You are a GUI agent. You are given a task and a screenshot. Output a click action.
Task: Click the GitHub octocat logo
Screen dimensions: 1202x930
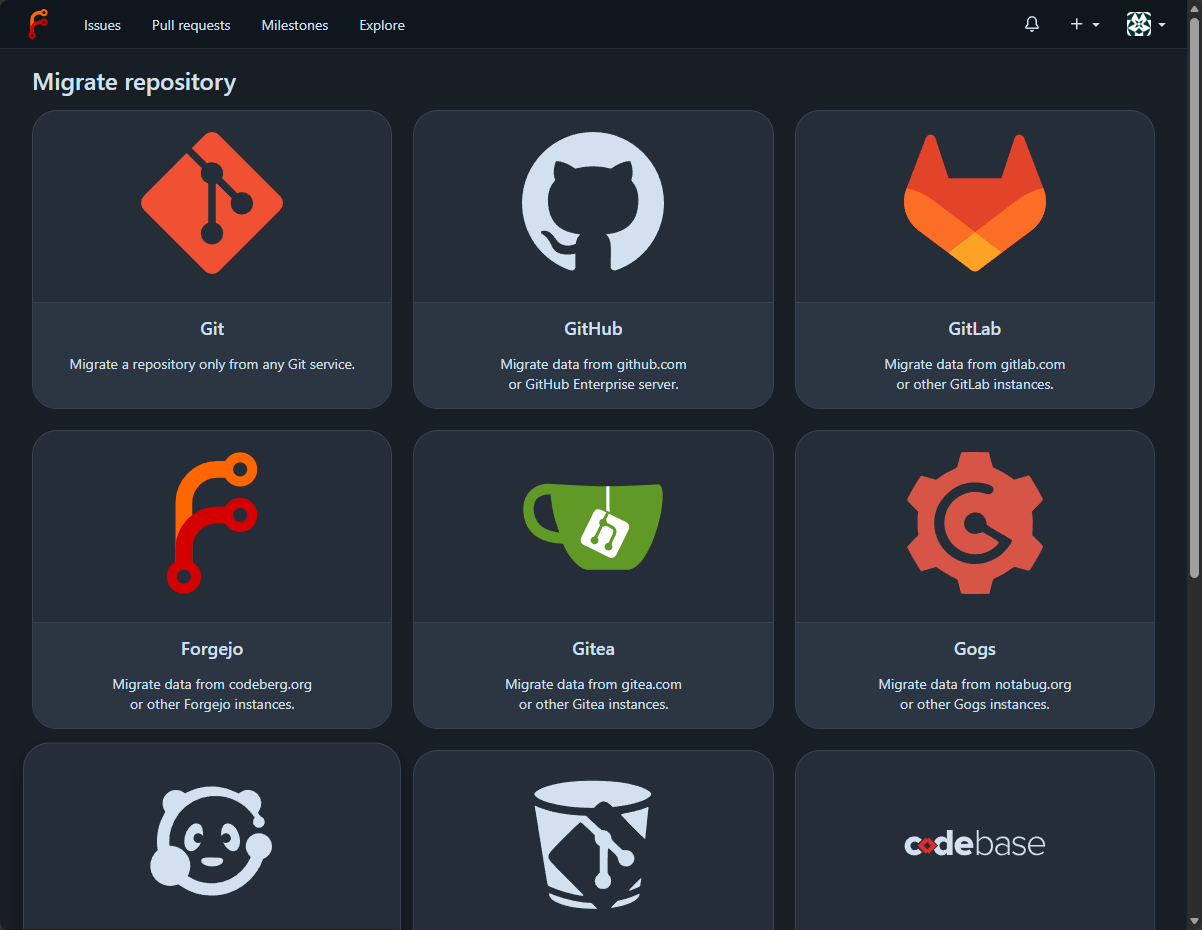coord(593,202)
